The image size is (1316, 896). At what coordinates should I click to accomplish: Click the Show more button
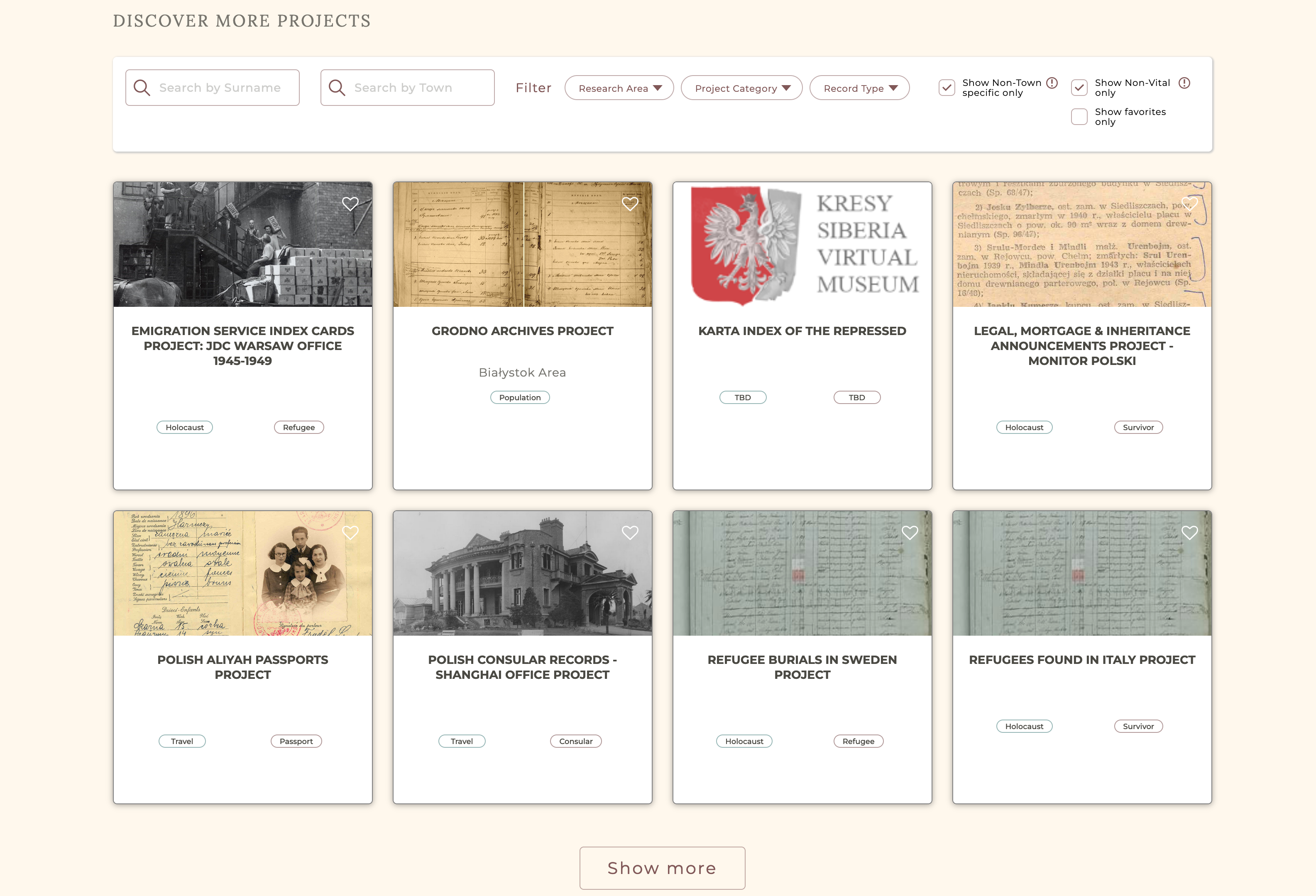[662, 868]
